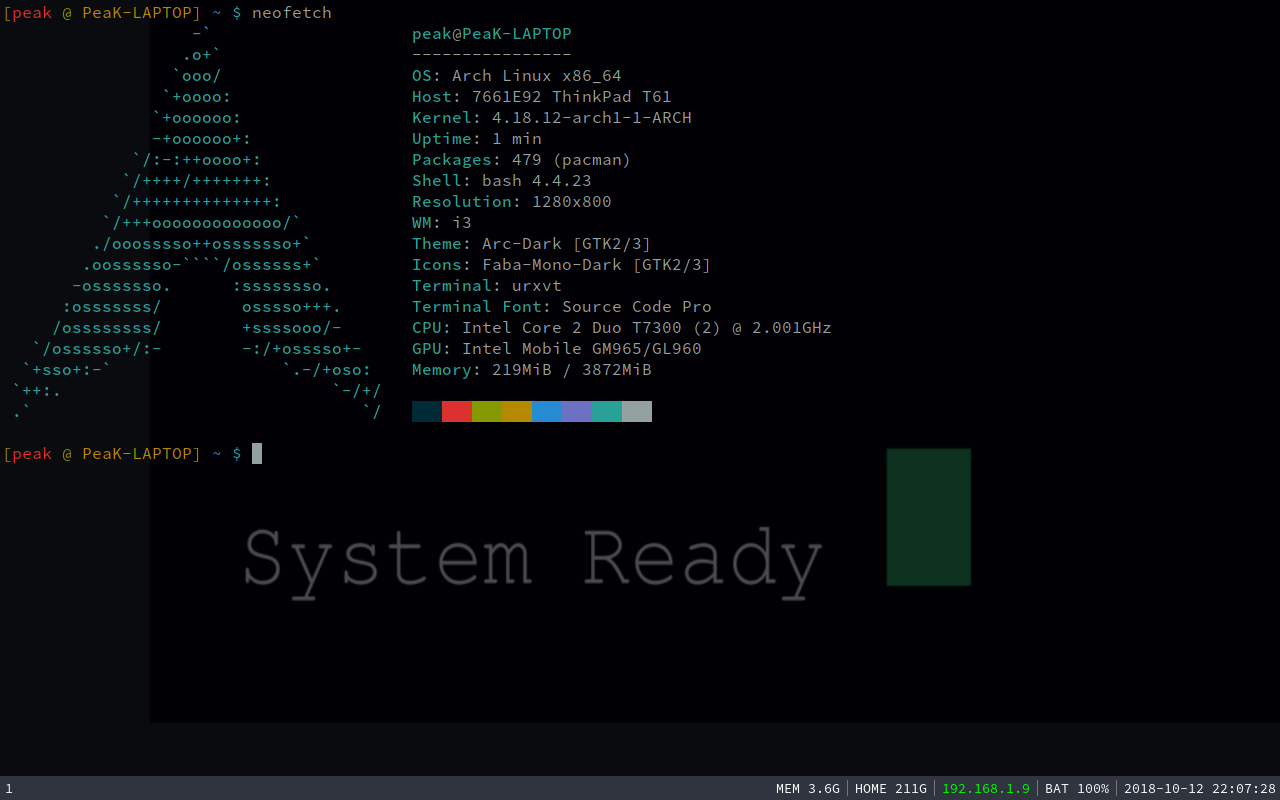Click the WM: i3 line
Image resolution: width=1280 pixels, height=800 pixels.
point(442,223)
